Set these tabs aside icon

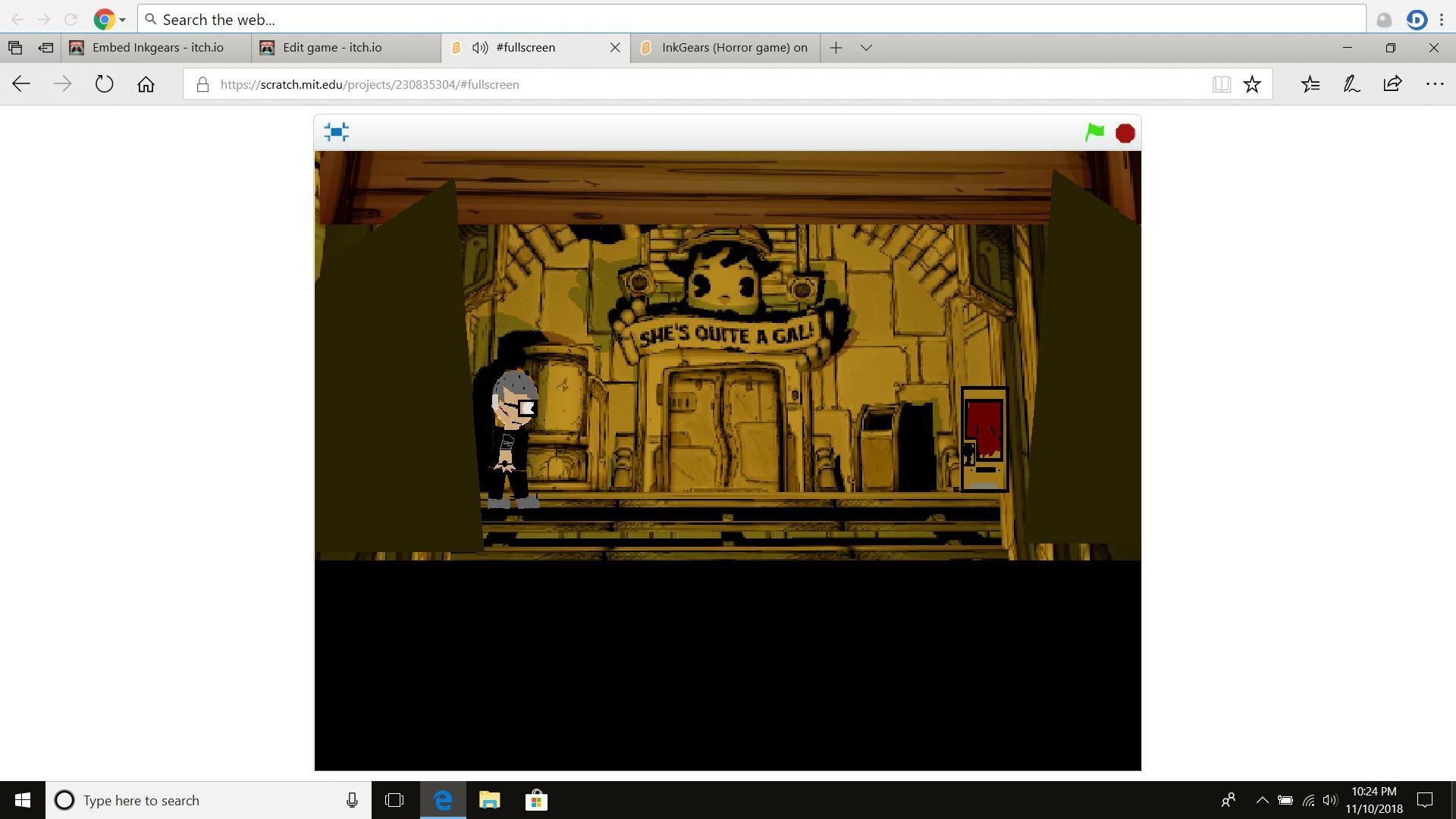45,48
